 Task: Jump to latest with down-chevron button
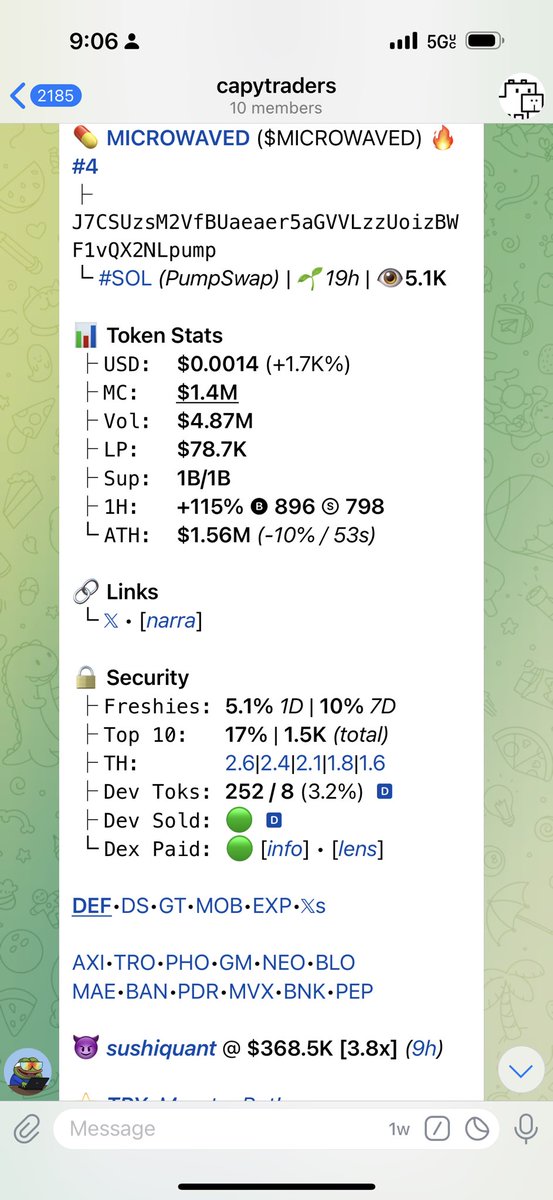tap(520, 1073)
